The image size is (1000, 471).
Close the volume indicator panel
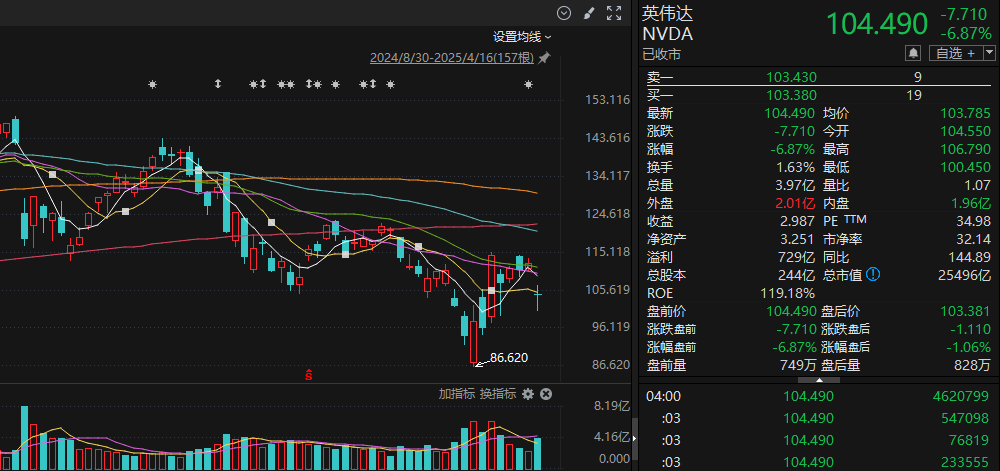click(x=546, y=394)
